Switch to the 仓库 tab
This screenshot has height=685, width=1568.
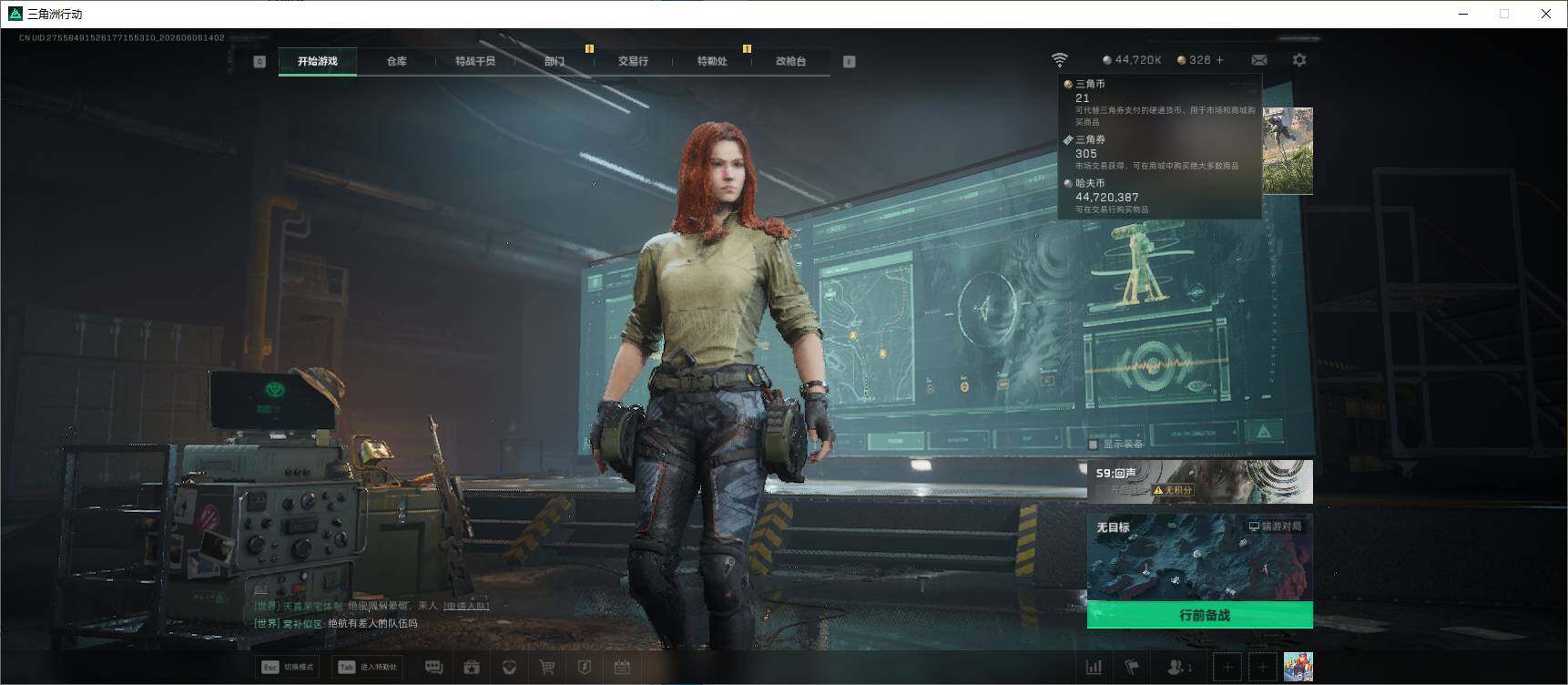tap(396, 61)
